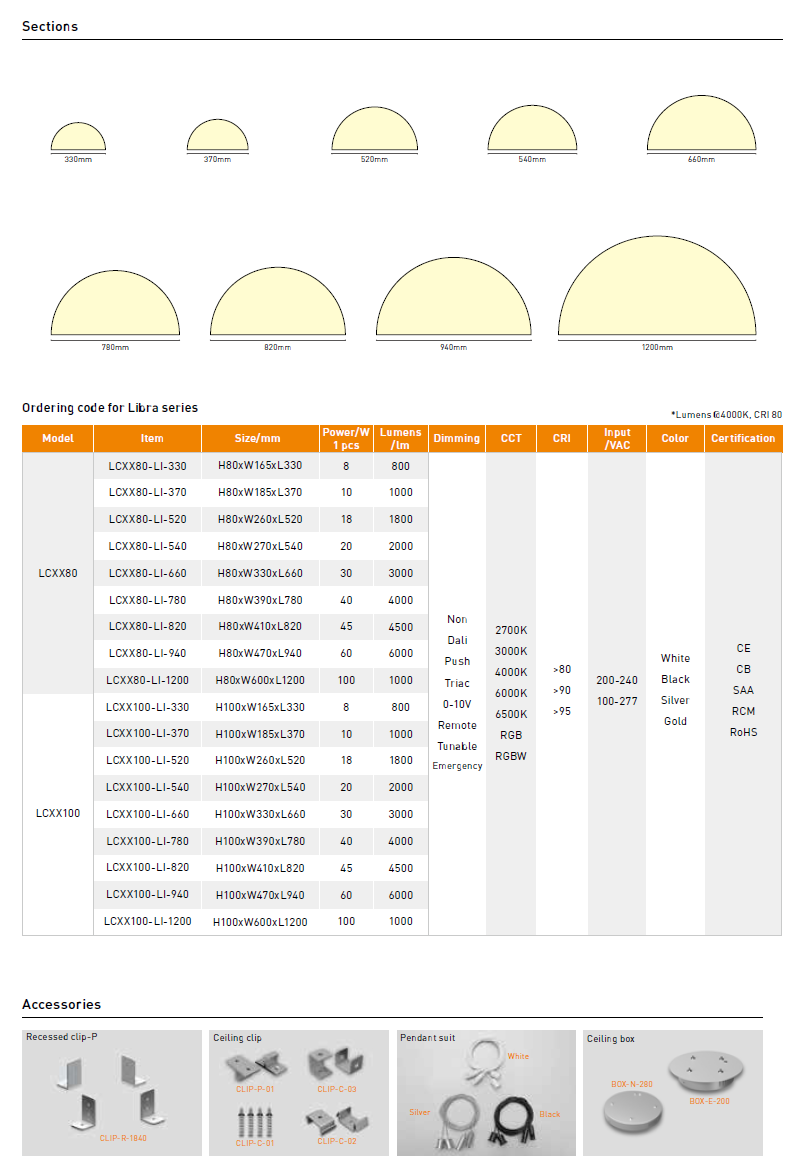Screen dimensions: 800x1163
Task: Click the CLIP-P-01 label
Action: pos(255,1089)
